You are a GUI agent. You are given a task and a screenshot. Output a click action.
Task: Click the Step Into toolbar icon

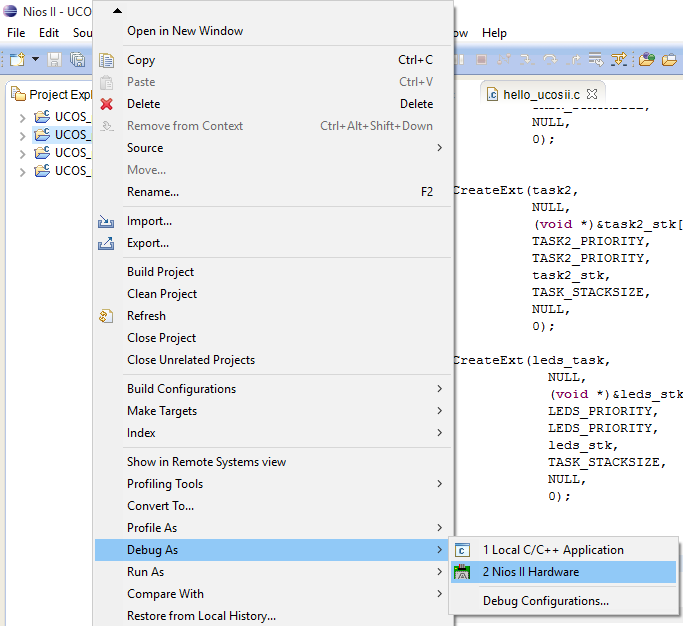point(527,59)
